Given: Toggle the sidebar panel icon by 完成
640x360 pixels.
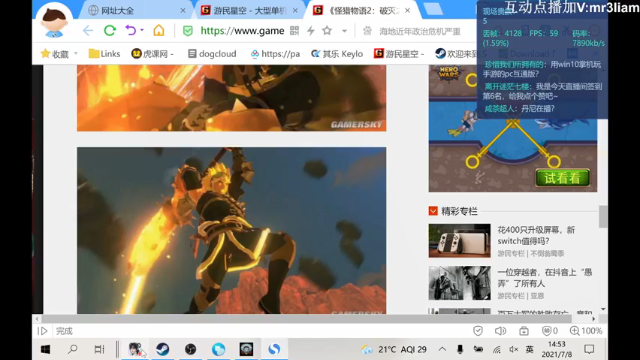Looking at the screenshot, I should [x=42, y=331].
